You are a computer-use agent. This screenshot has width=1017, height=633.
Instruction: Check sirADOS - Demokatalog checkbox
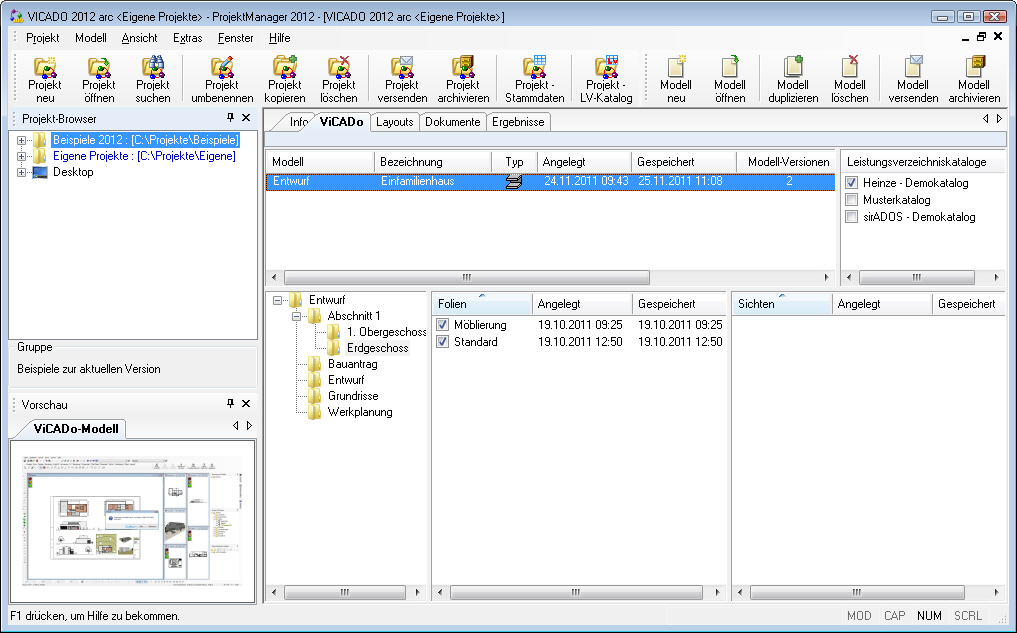click(852, 217)
